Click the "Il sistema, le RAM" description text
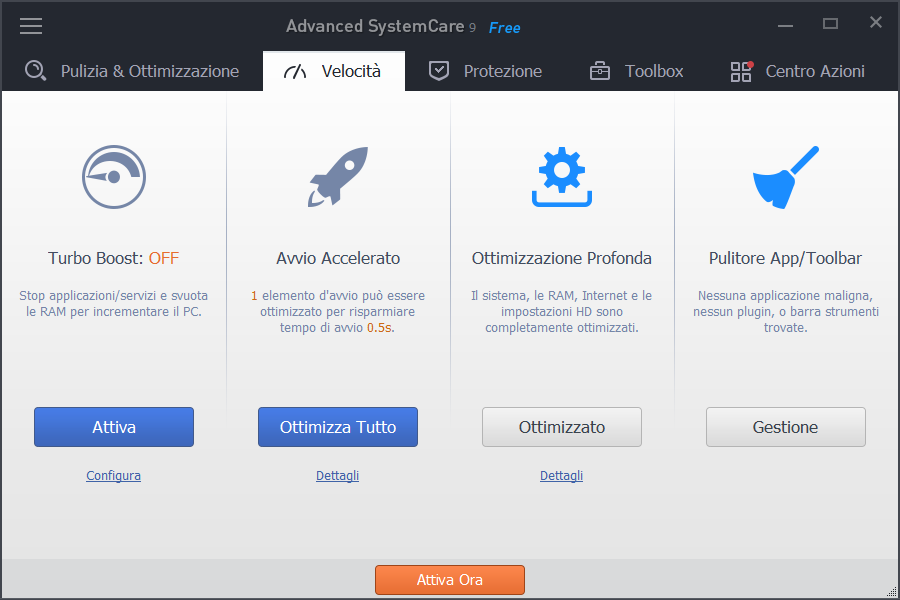Image resolution: width=900 pixels, height=600 pixels. tap(562, 312)
